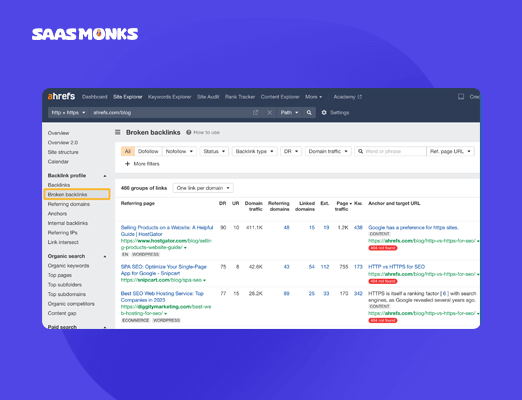Open Content gap in sidebar
This screenshot has height=400, width=522.
click(62, 314)
